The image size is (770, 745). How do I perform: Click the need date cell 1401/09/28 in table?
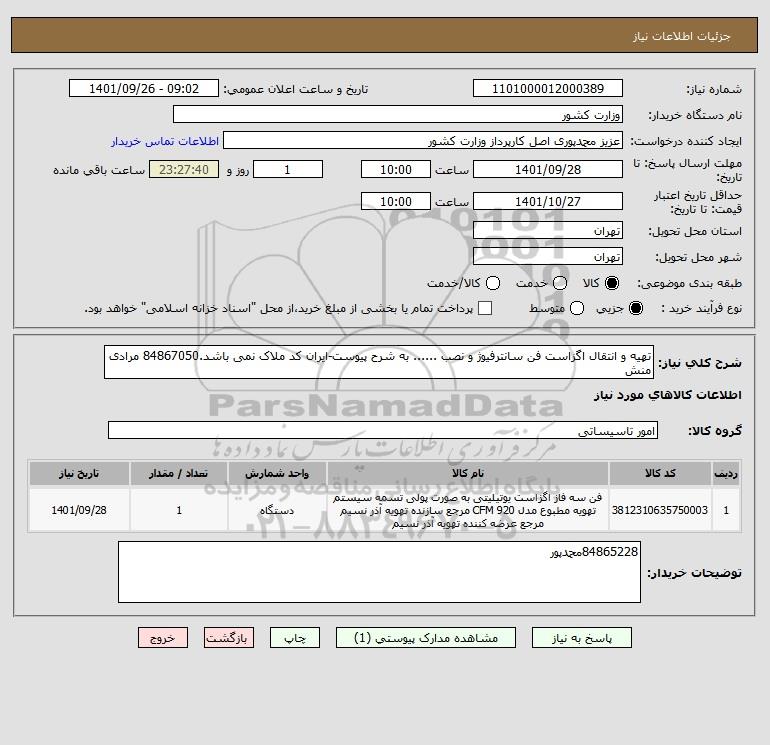79,510
